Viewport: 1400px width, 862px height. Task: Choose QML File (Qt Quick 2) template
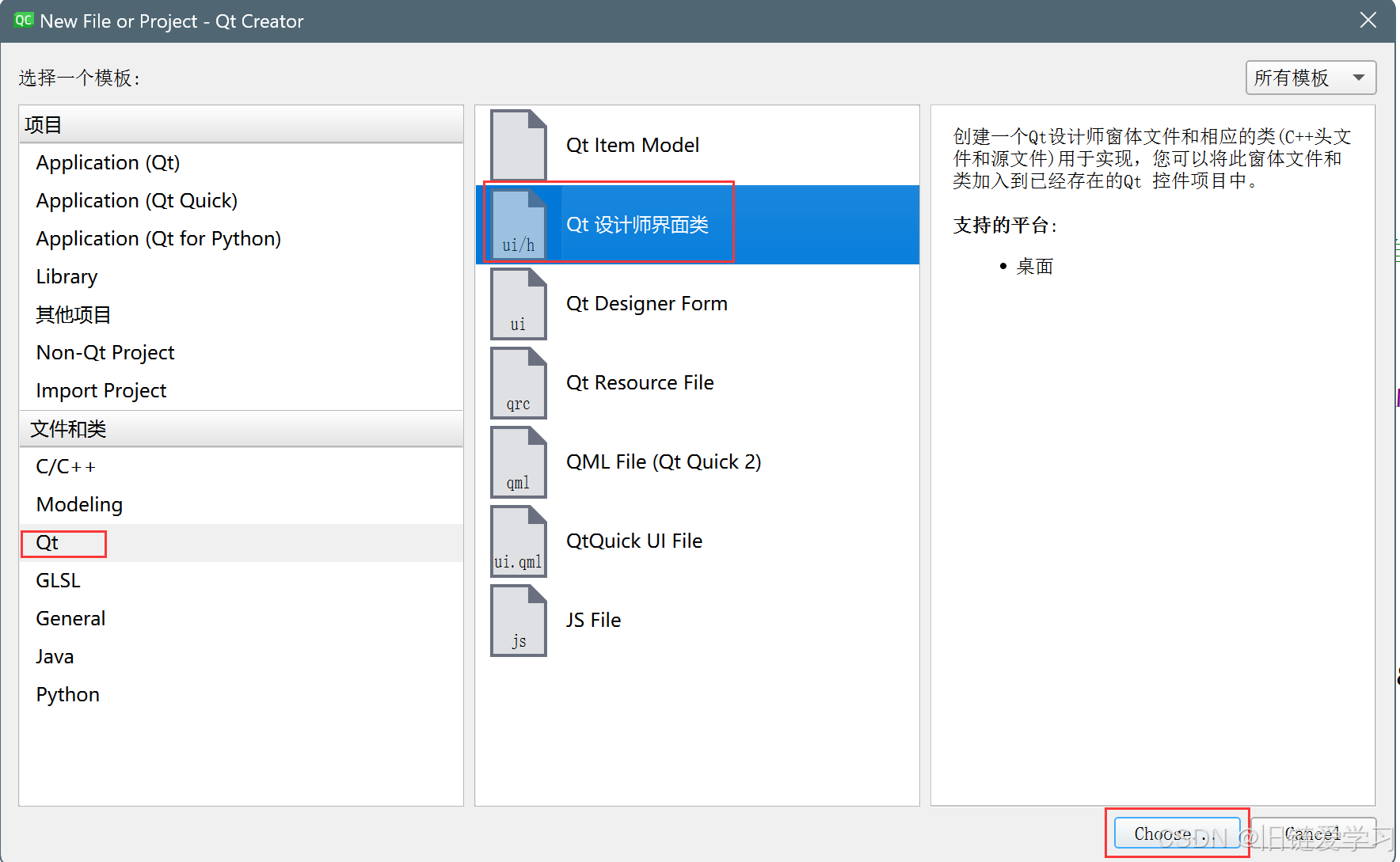[x=697, y=461]
